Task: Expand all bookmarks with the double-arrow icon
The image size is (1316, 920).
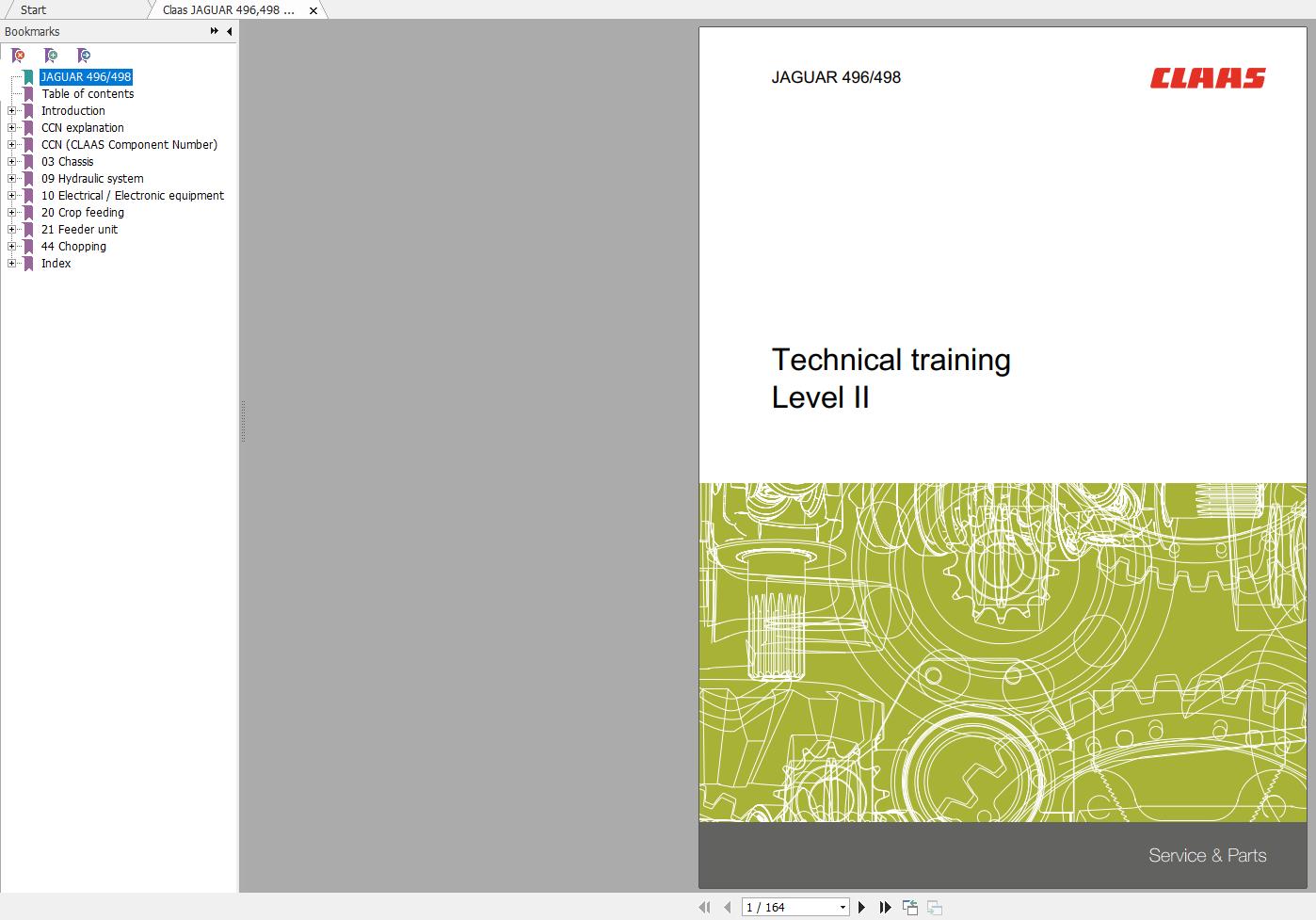Action: [x=214, y=31]
